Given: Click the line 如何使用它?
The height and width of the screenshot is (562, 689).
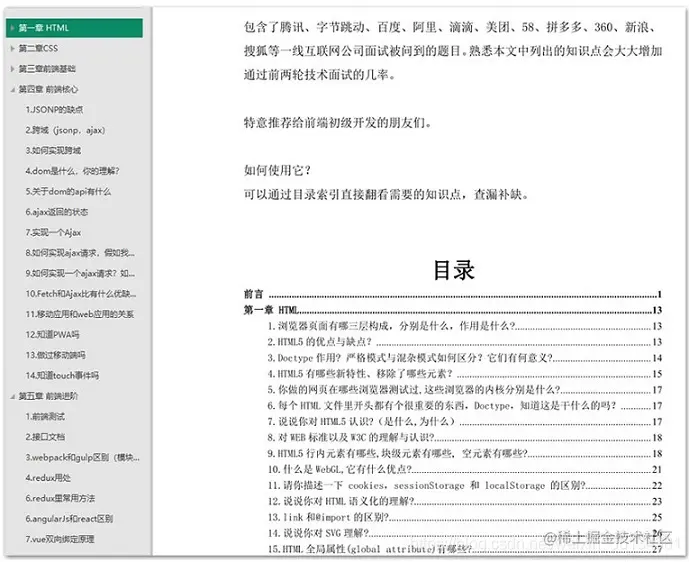Looking at the screenshot, I should (x=278, y=170).
